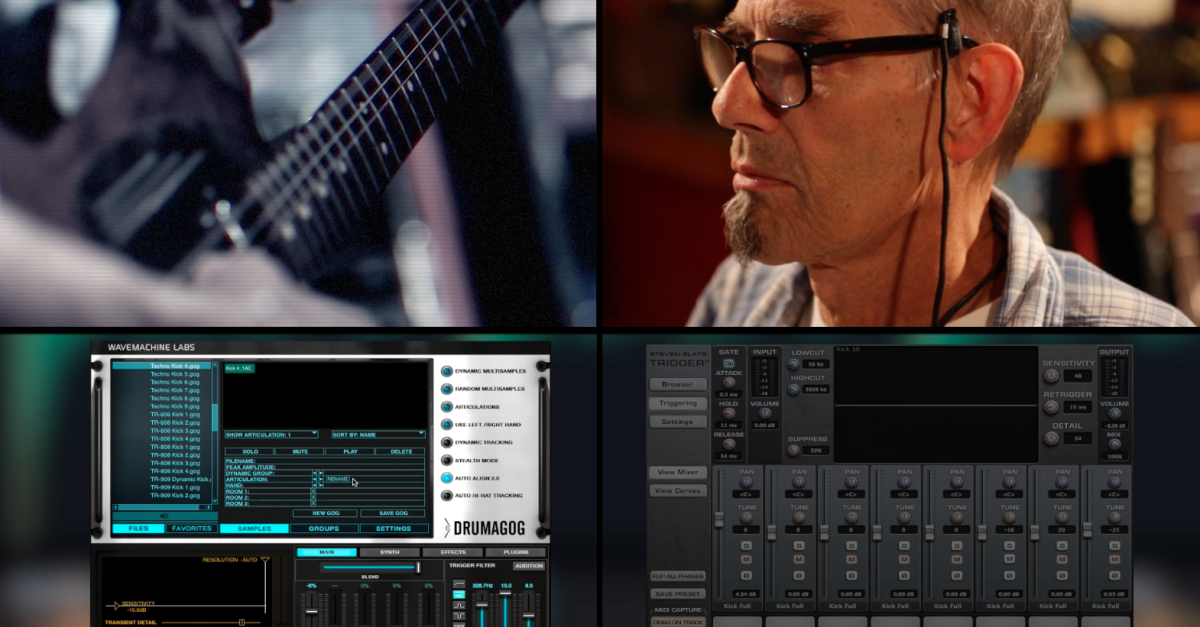Click first channel's Pan knob in Trigger
The image size is (1200, 627).
(x=746, y=482)
